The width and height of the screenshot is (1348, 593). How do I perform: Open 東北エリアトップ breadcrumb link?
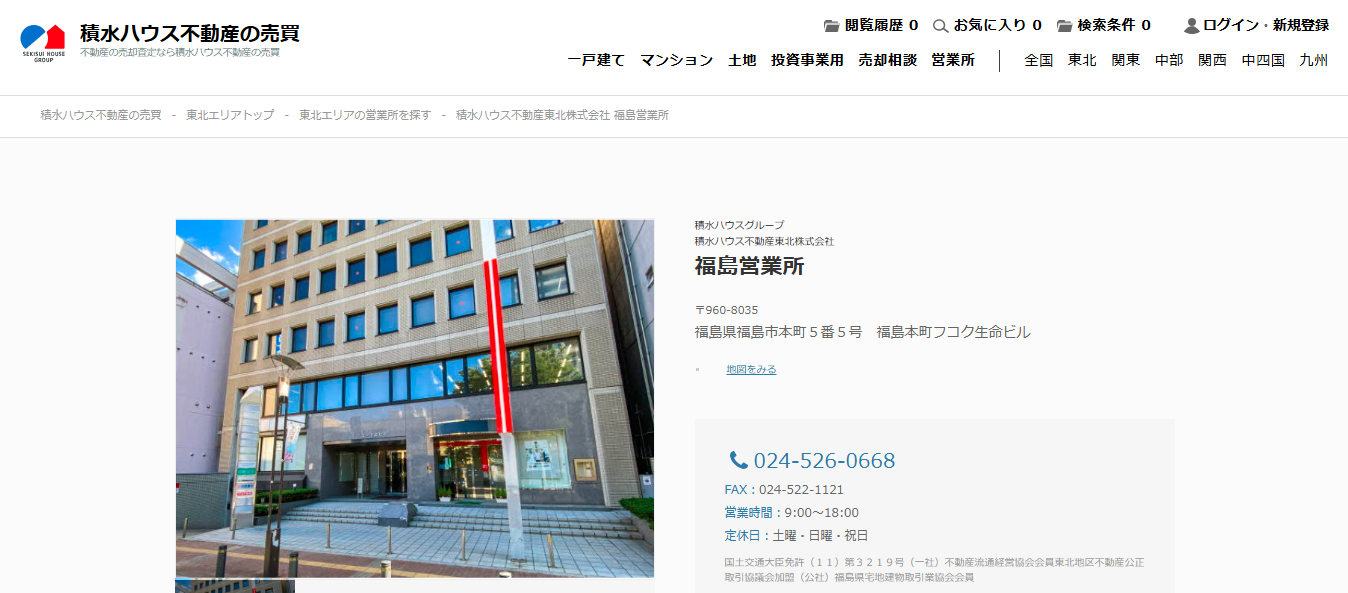(230, 115)
